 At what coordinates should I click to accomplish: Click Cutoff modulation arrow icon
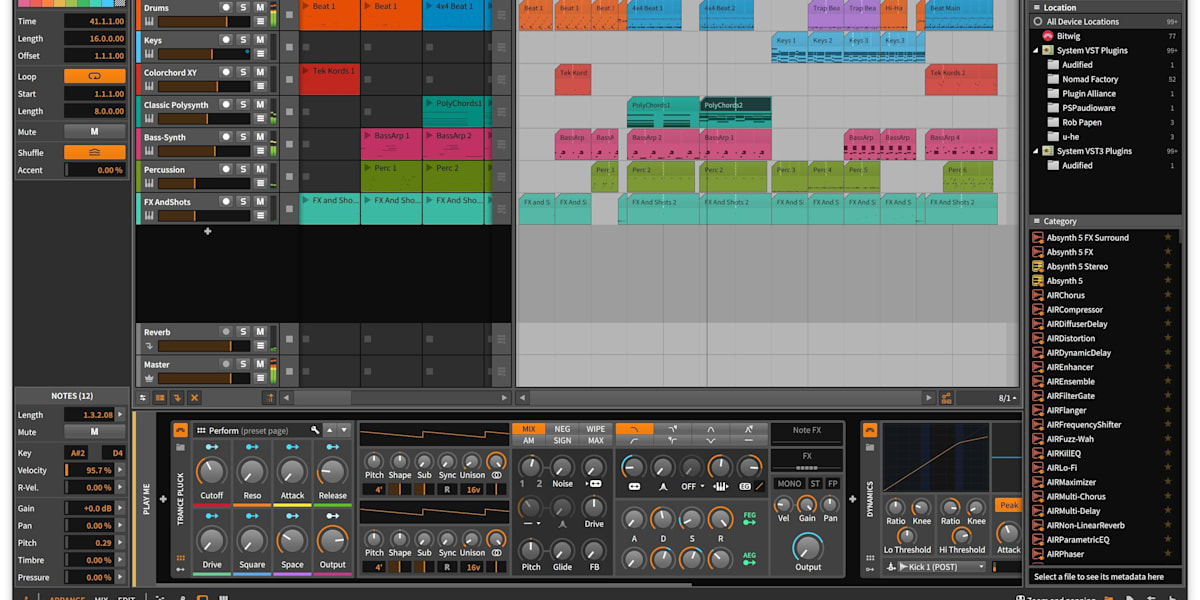click(211, 447)
